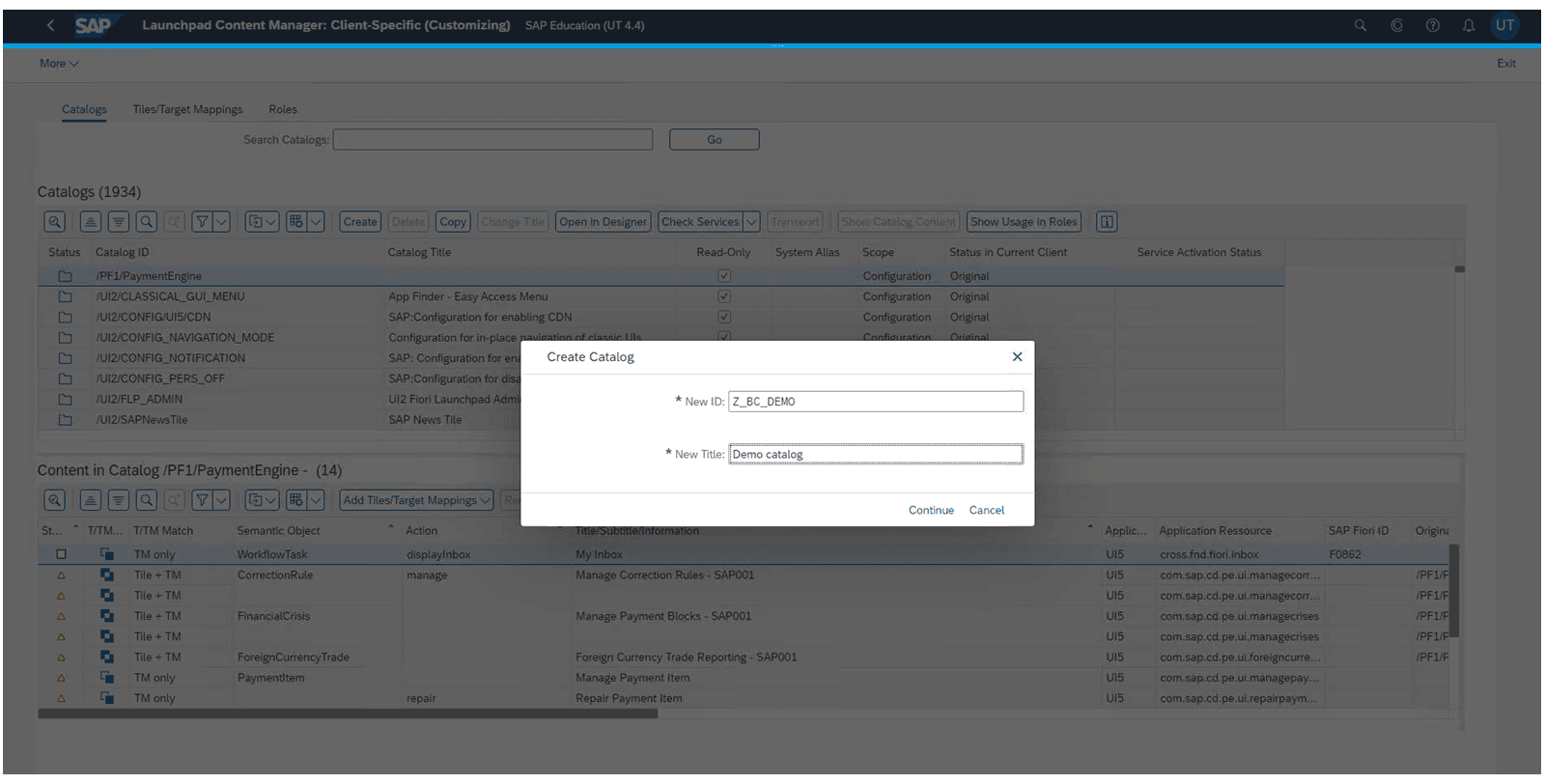
Task: Click the Catalog Title column header
Action: tap(419, 253)
